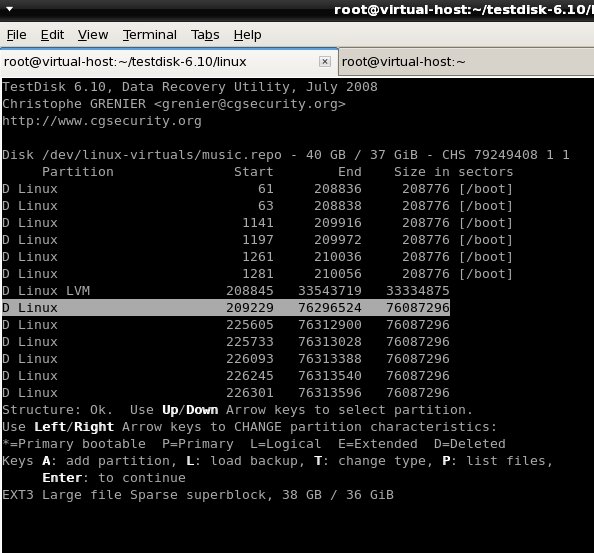Open the Edit menu
Screen dimensions: 594x553
(52, 35)
